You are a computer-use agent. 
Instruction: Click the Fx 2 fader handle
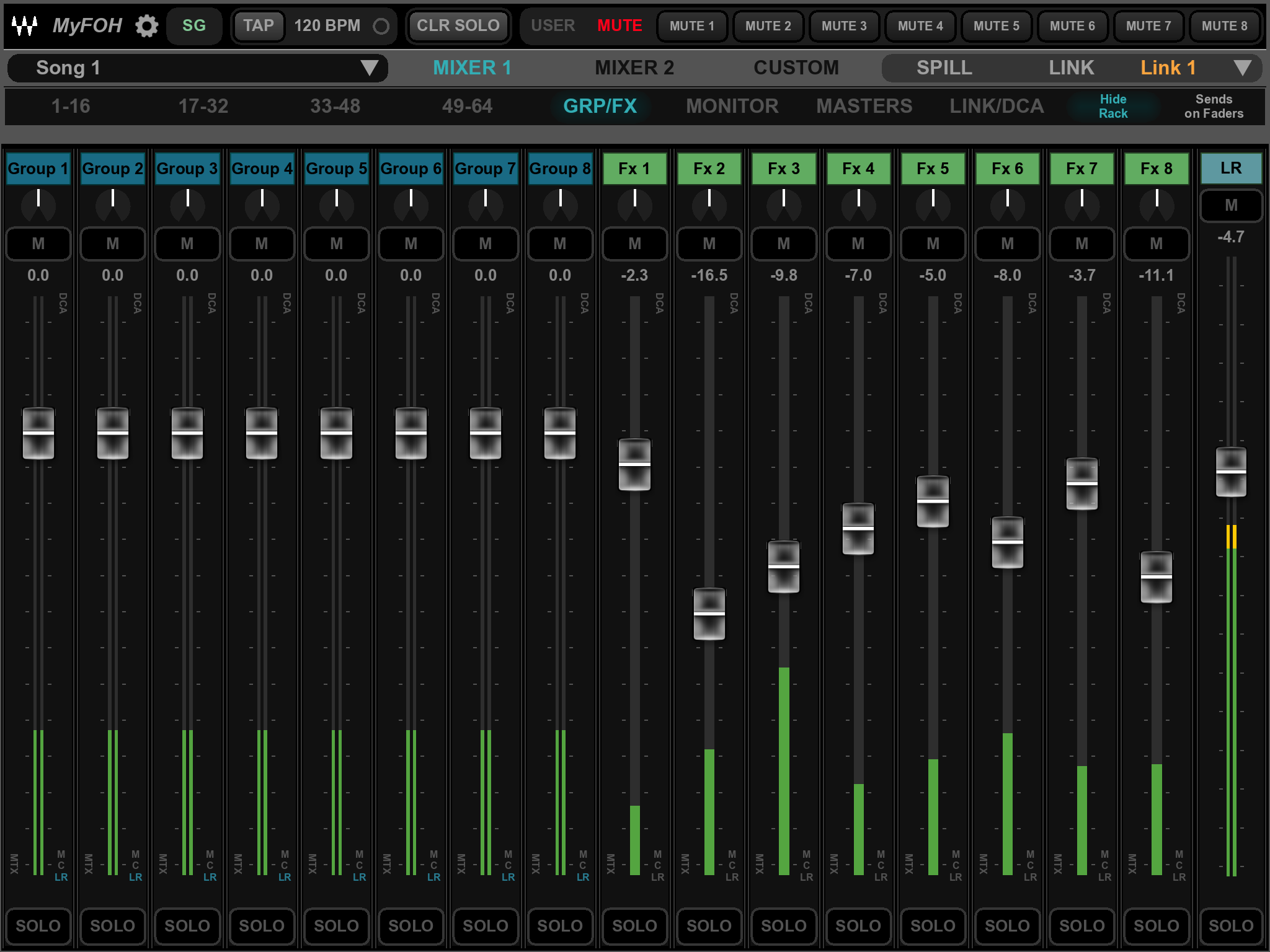tap(709, 614)
